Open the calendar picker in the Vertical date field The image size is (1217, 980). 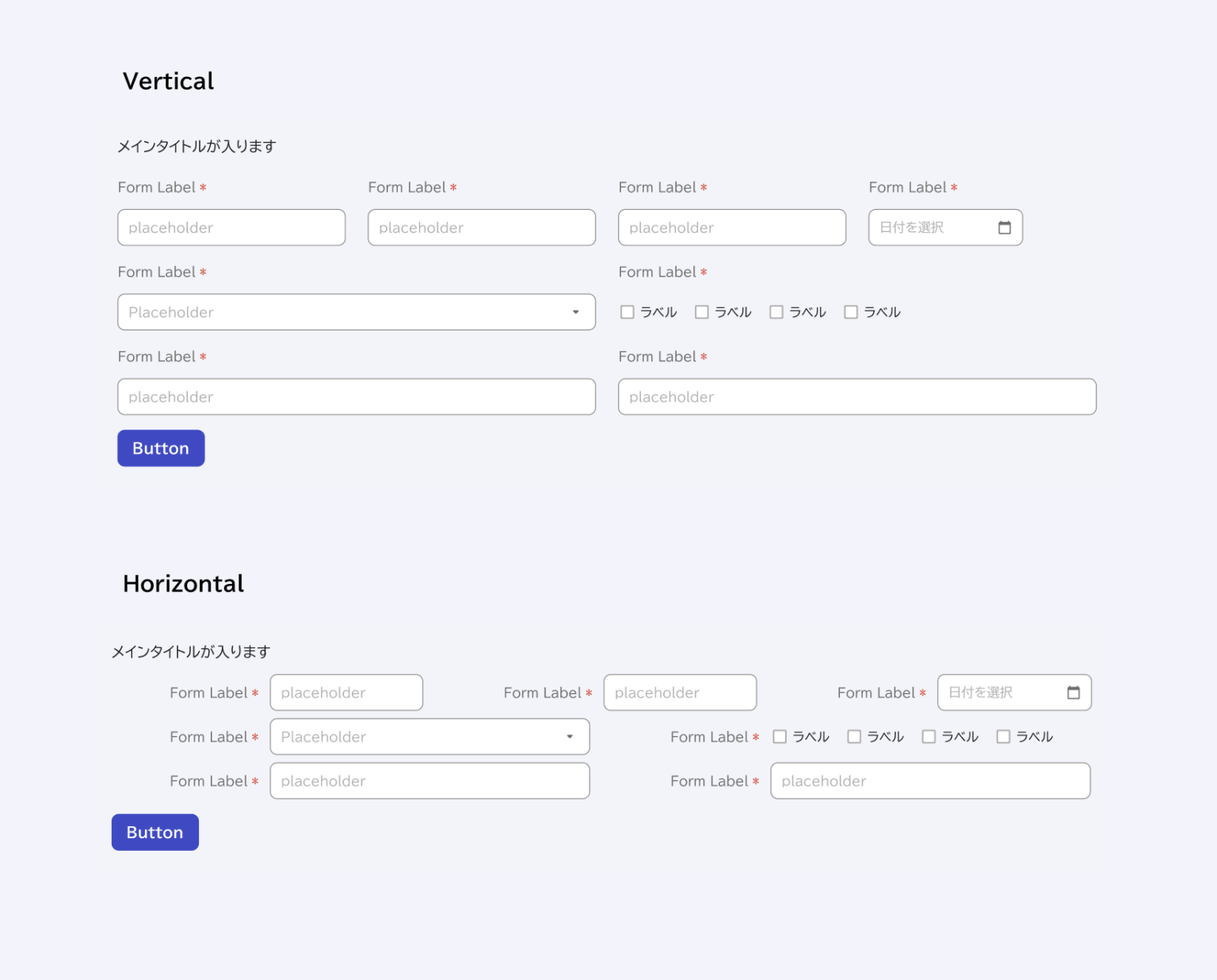1005,227
